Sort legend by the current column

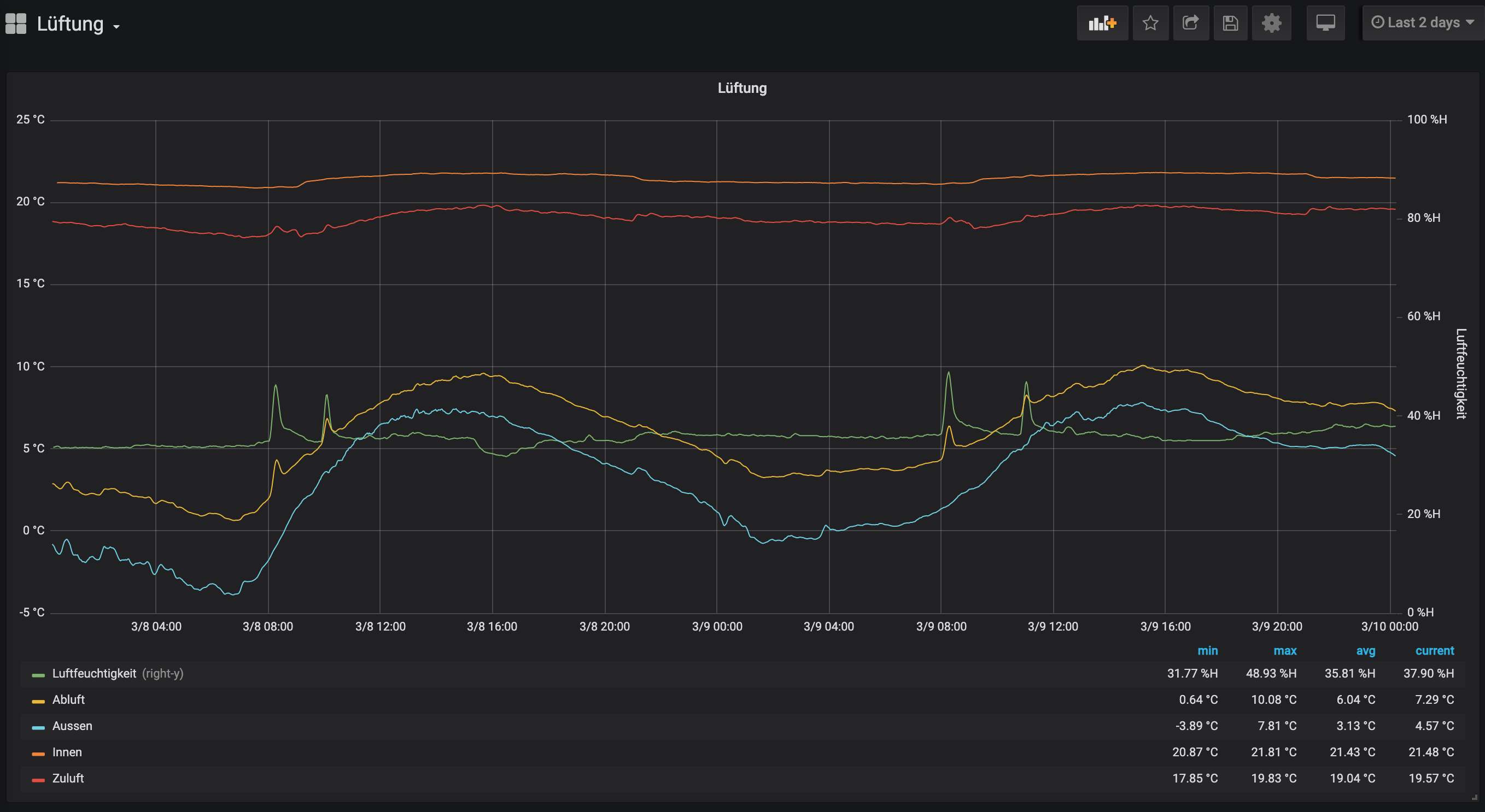click(1434, 651)
